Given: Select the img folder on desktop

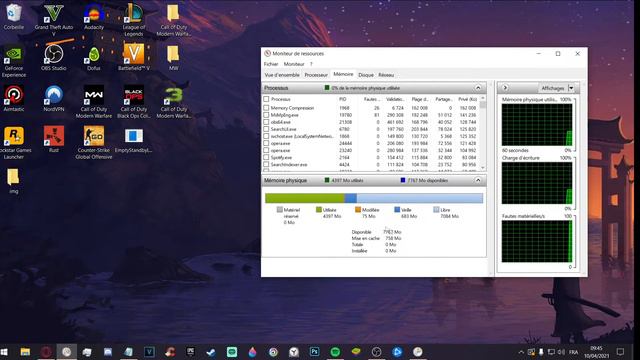Looking at the screenshot, I should point(13,180).
